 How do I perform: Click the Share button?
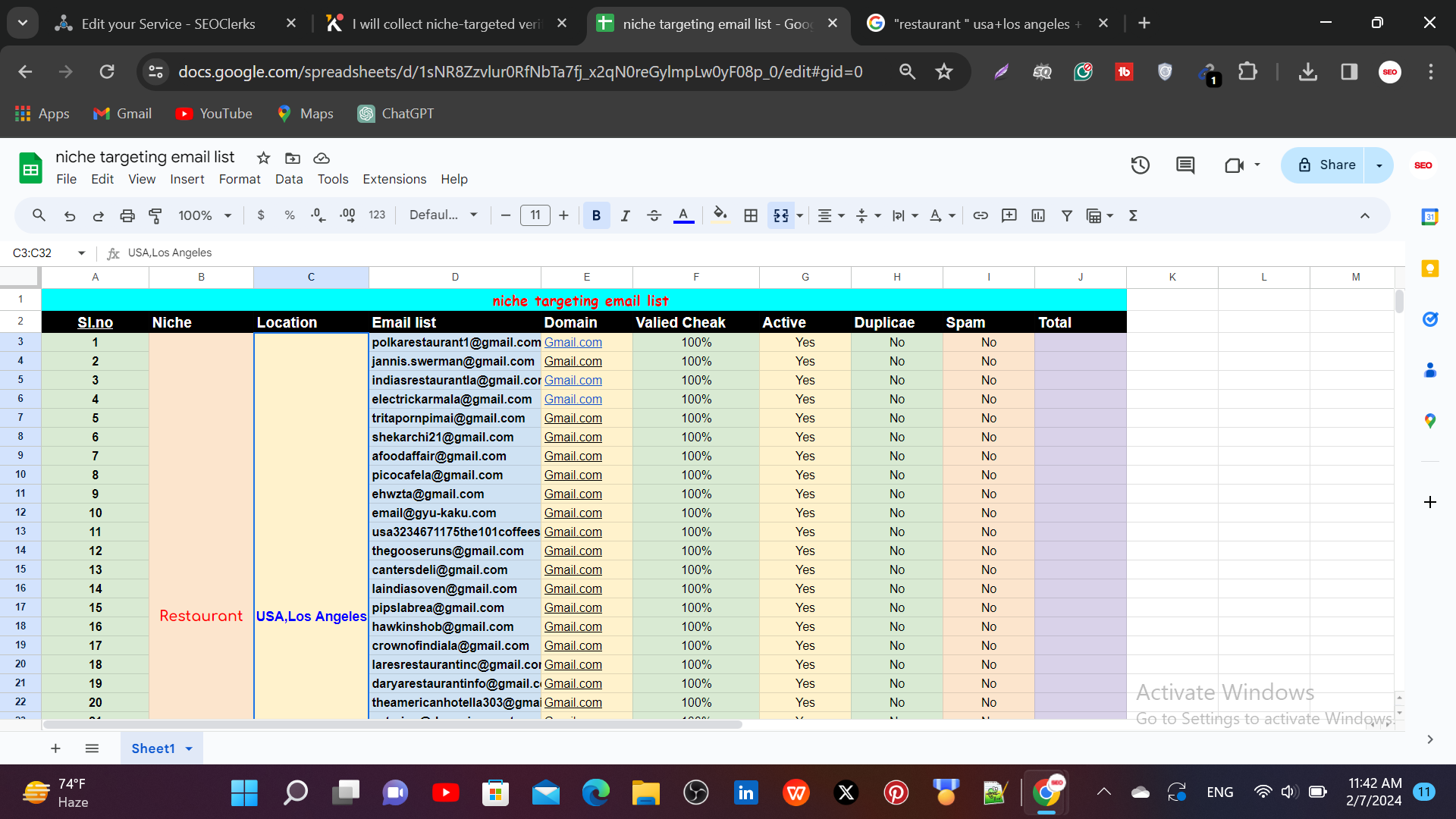(1325, 165)
